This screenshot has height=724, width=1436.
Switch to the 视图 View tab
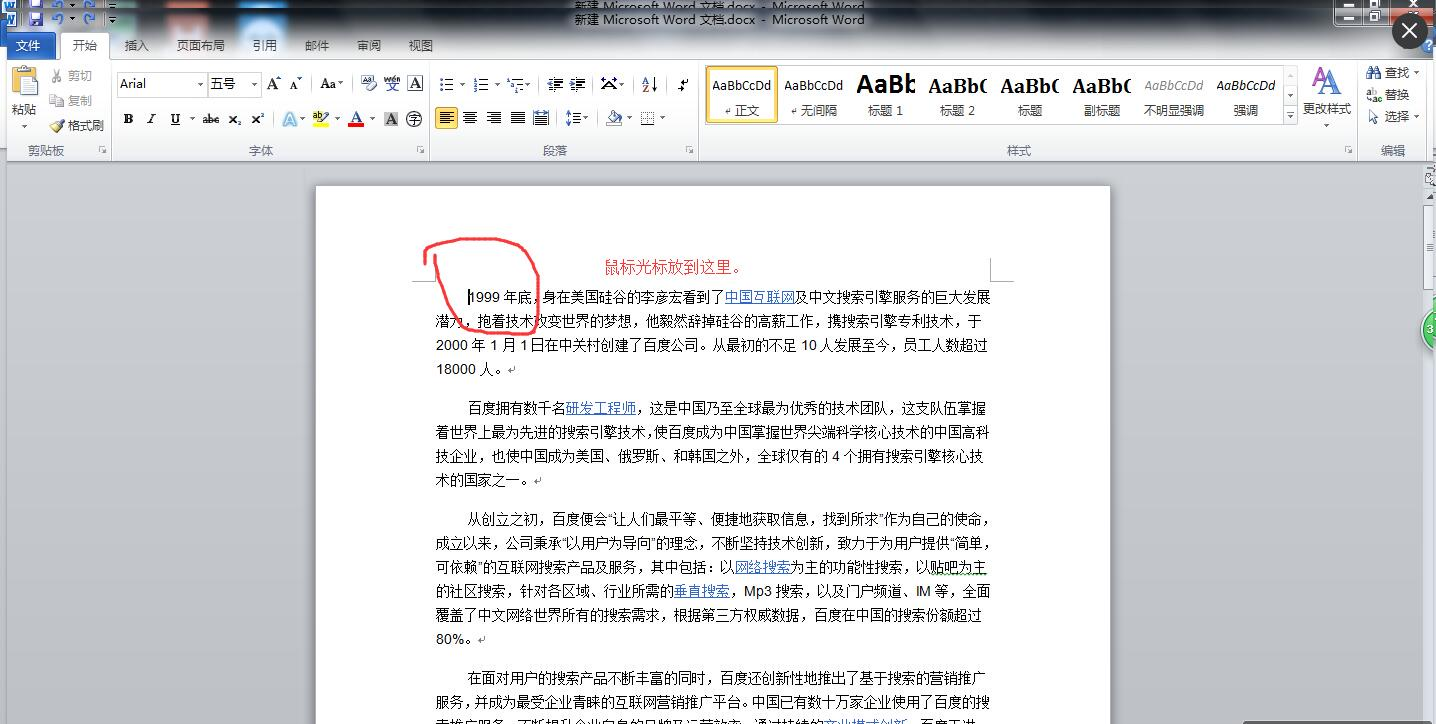[x=420, y=46]
